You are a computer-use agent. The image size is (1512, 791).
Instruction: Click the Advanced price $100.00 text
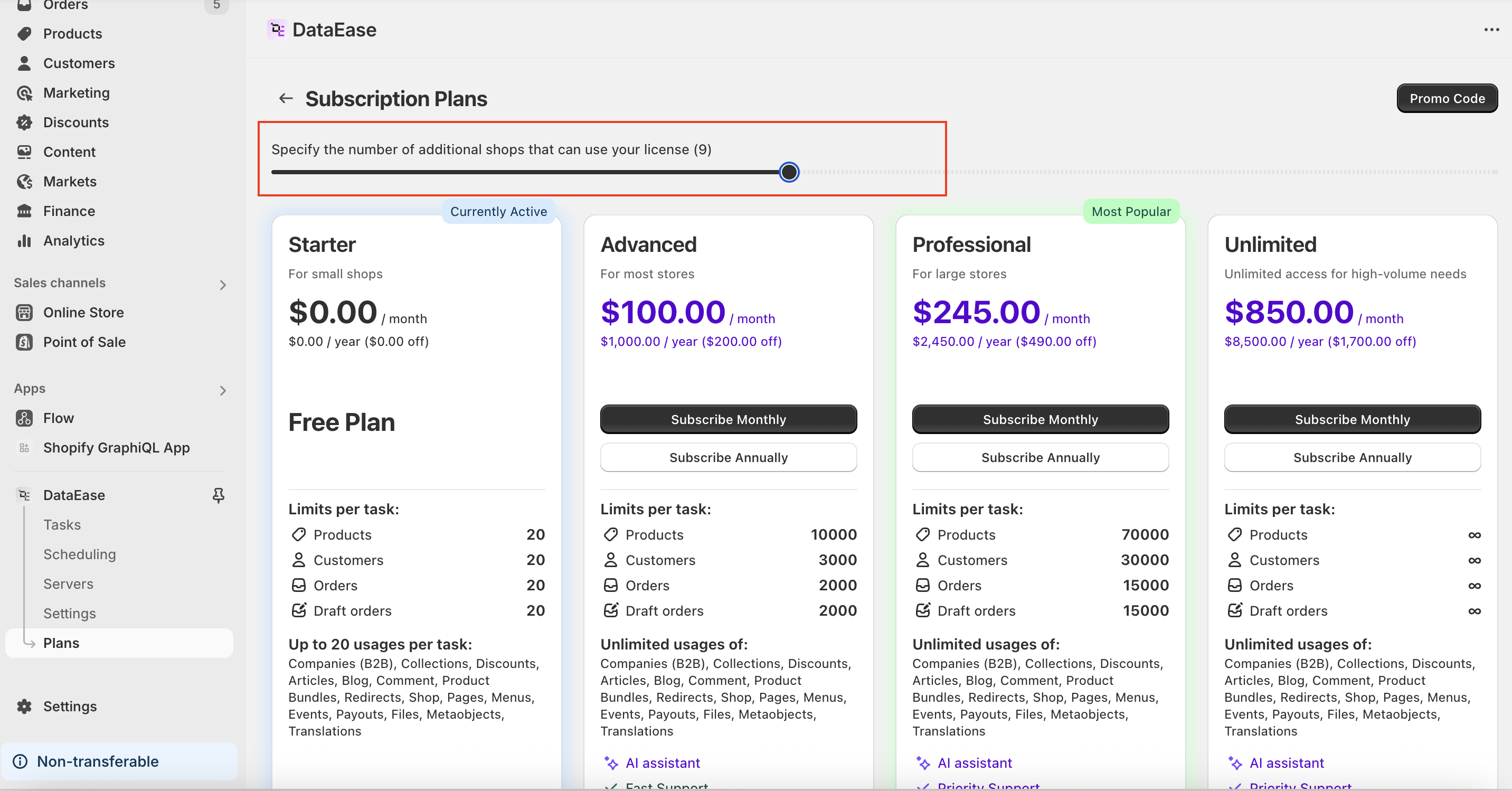click(663, 312)
